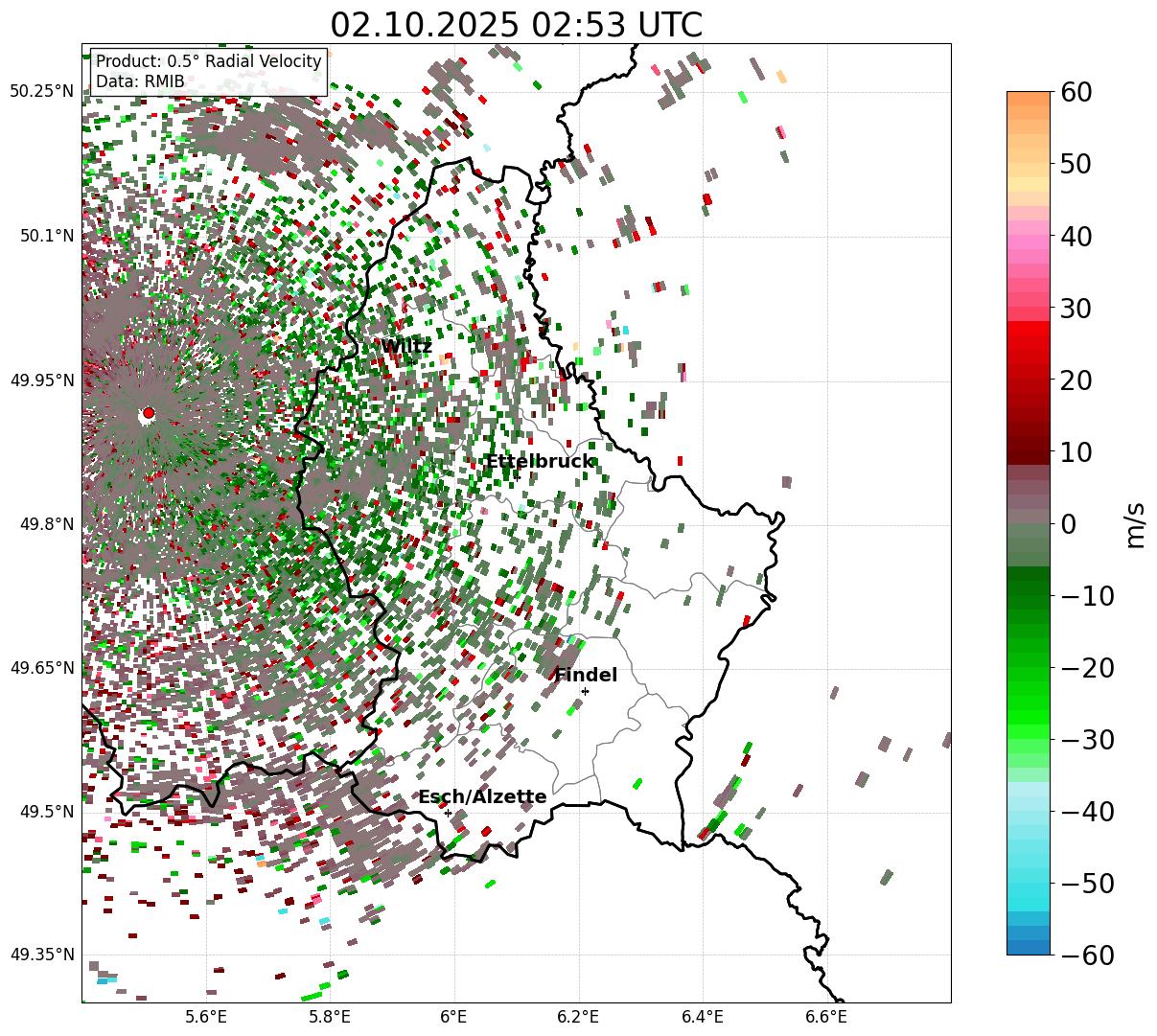Image resolution: width=1157 pixels, height=1036 pixels.
Task: Click the 6.4°E longitude label
Action: click(x=703, y=1017)
